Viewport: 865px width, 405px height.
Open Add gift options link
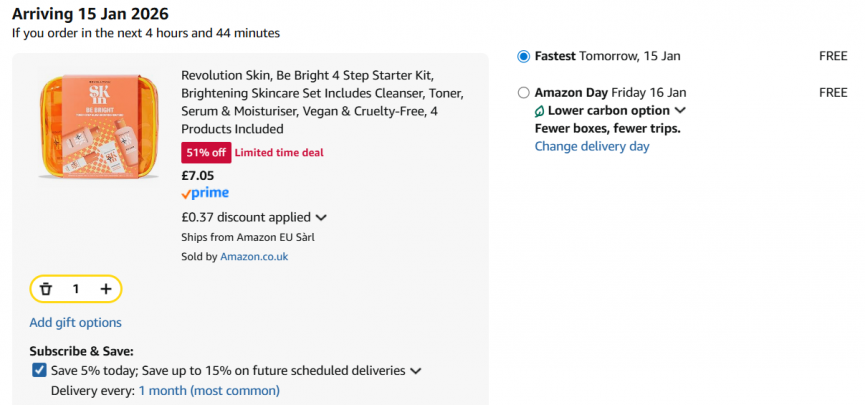[x=75, y=322]
